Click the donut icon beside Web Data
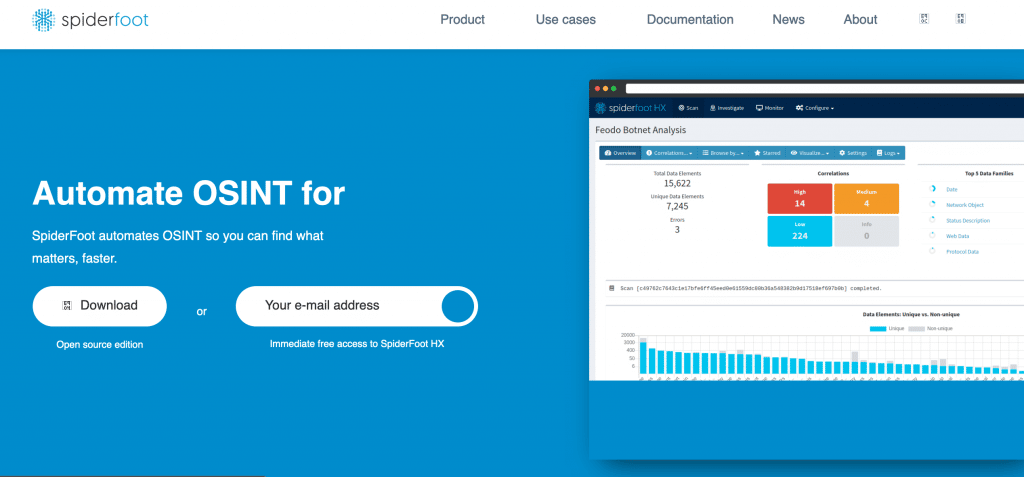 pyautogui.click(x=932, y=235)
